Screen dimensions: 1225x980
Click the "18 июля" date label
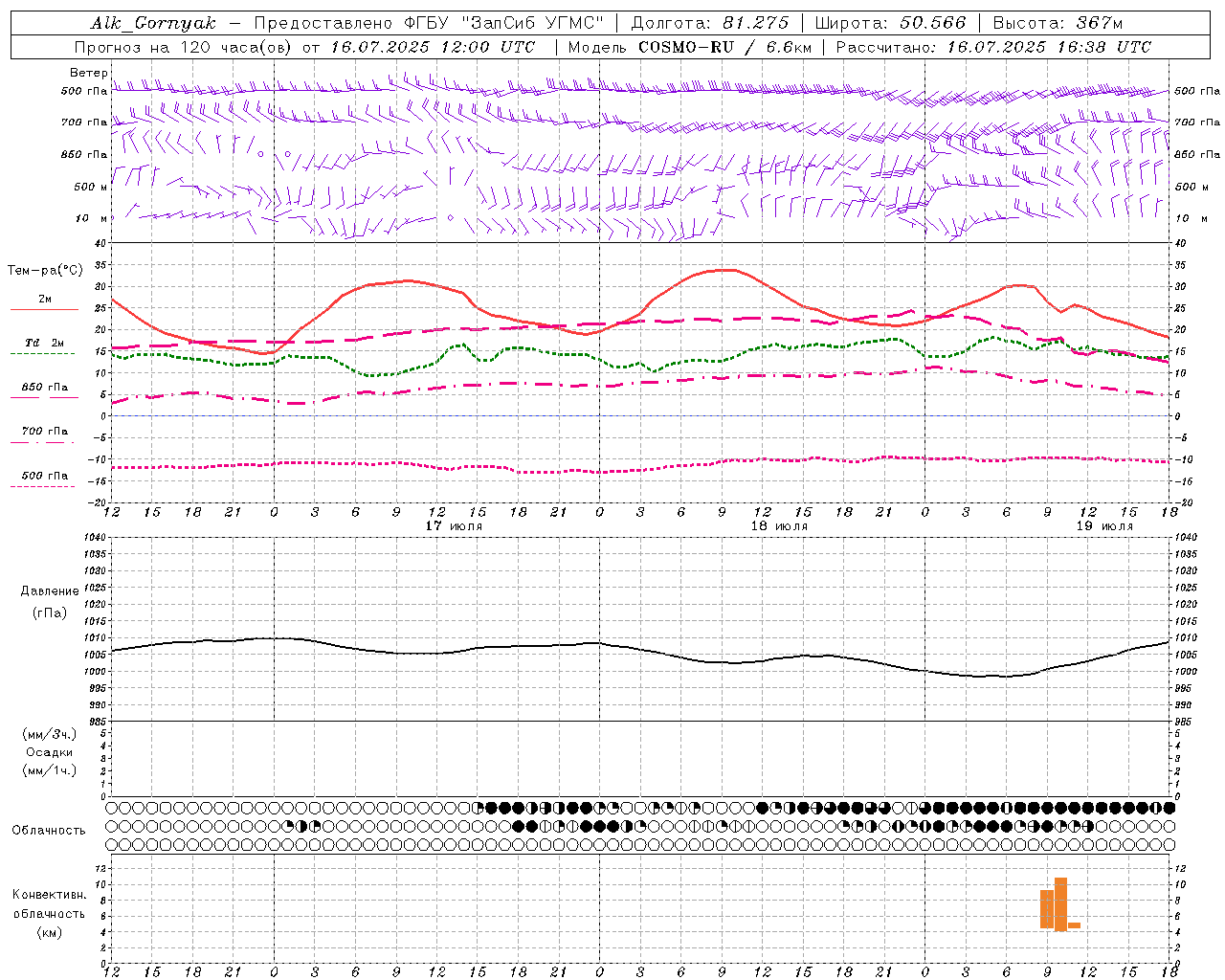pyautogui.click(x=779, y=525)
